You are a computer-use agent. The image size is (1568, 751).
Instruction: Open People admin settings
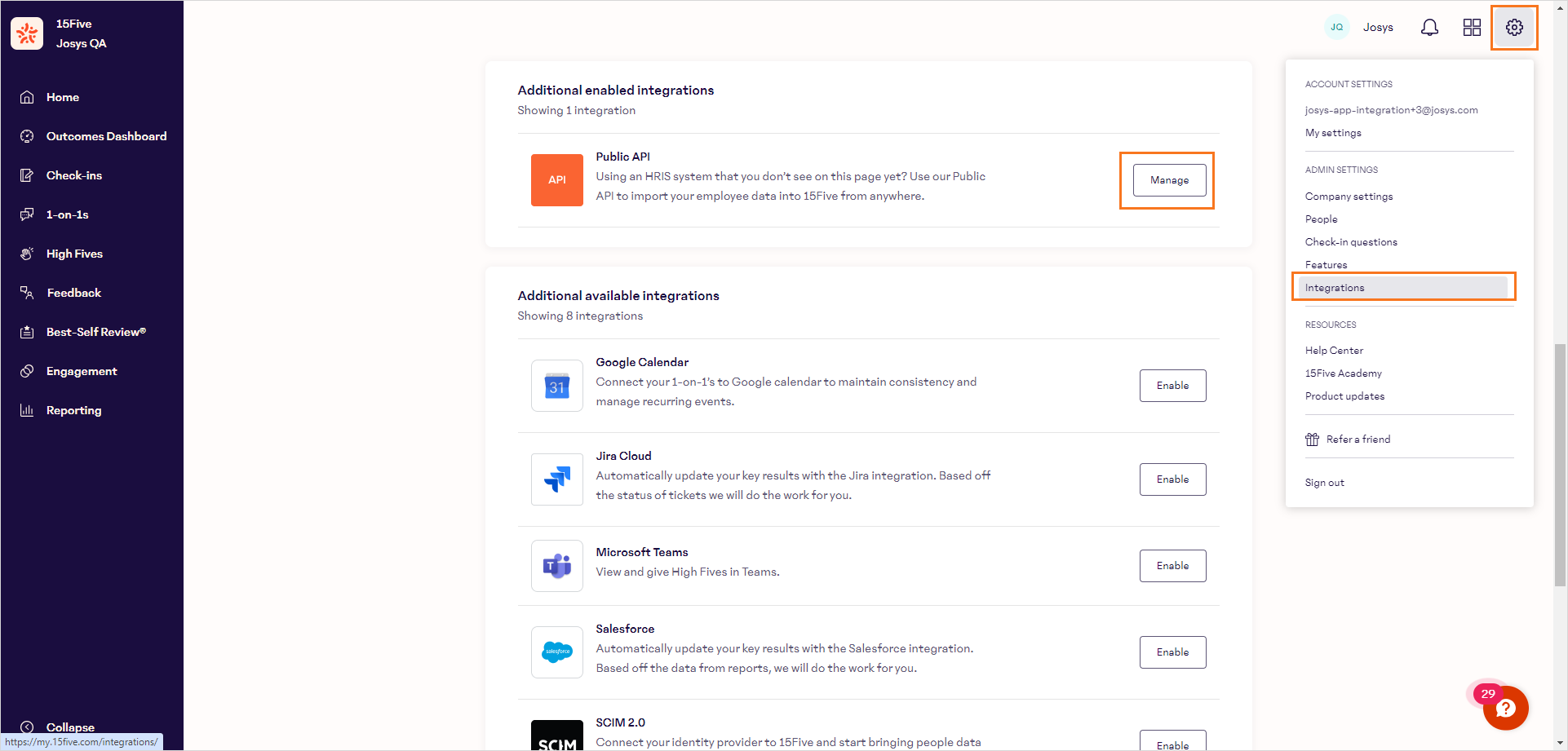pos(1321,219)
